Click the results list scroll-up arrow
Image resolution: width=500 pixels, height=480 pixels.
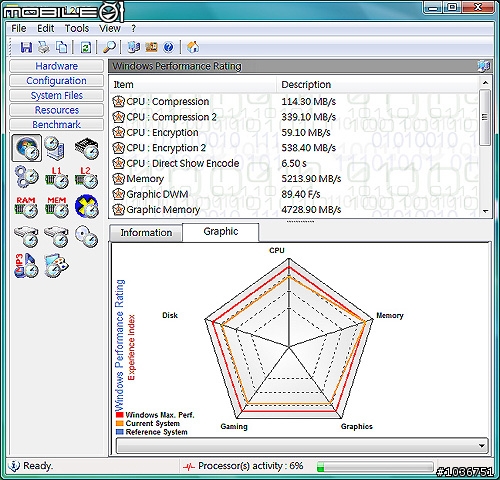coord(485,83)
